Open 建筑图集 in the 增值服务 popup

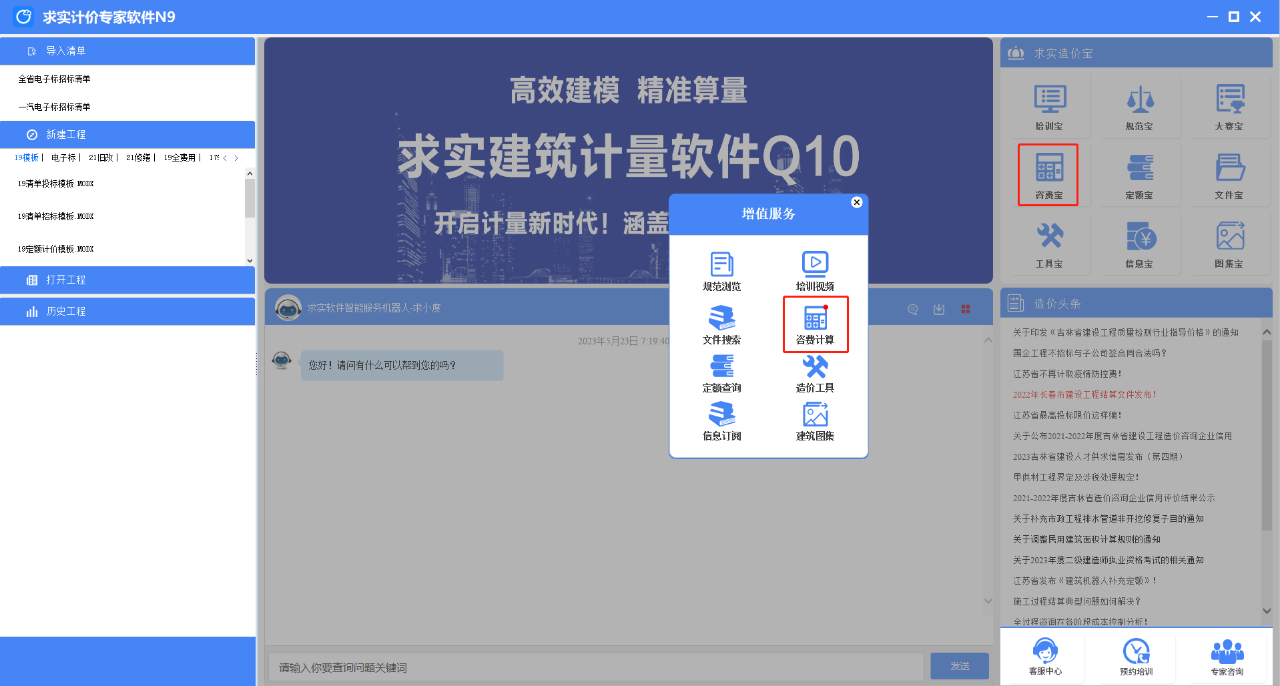815,421
